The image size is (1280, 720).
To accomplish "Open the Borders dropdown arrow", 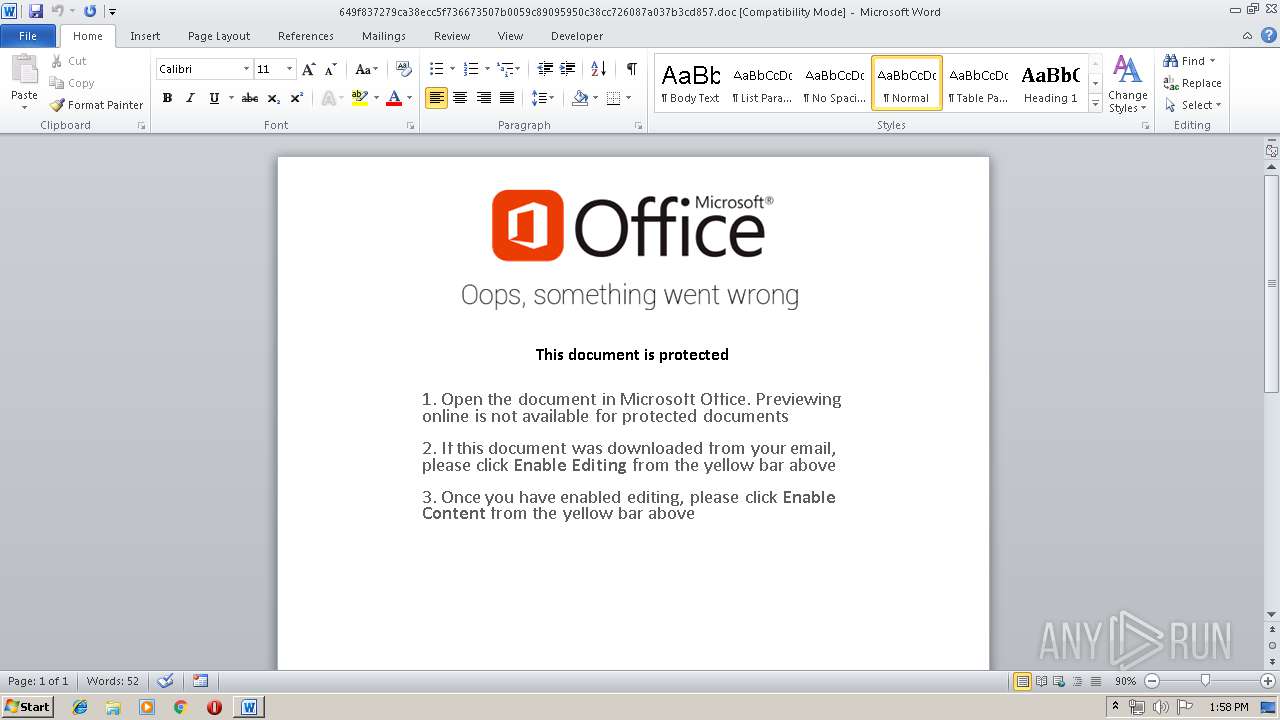I will pos(628,98).
